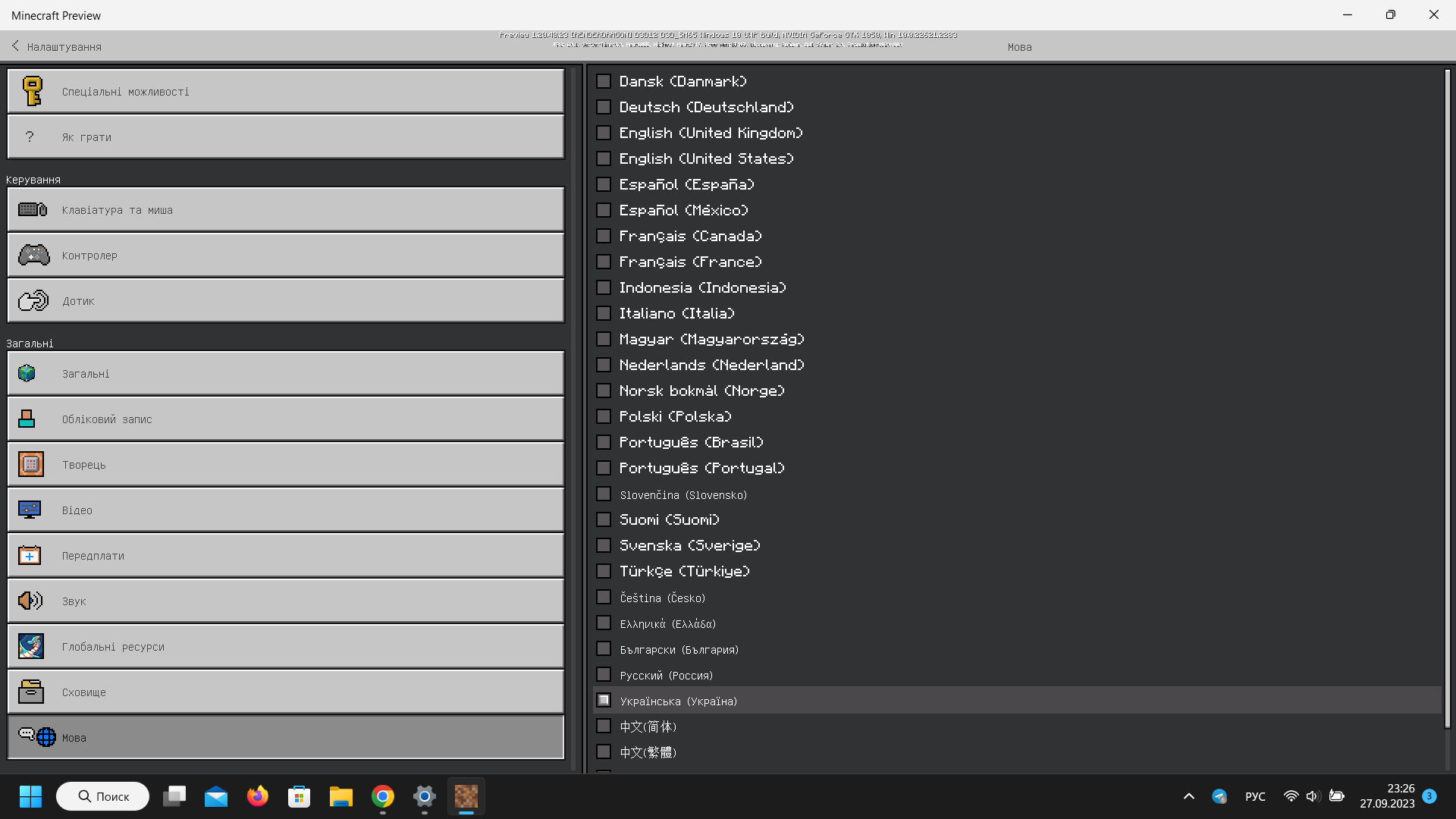Click the Norsk bokmål (Norge) language label

(702, 391)
